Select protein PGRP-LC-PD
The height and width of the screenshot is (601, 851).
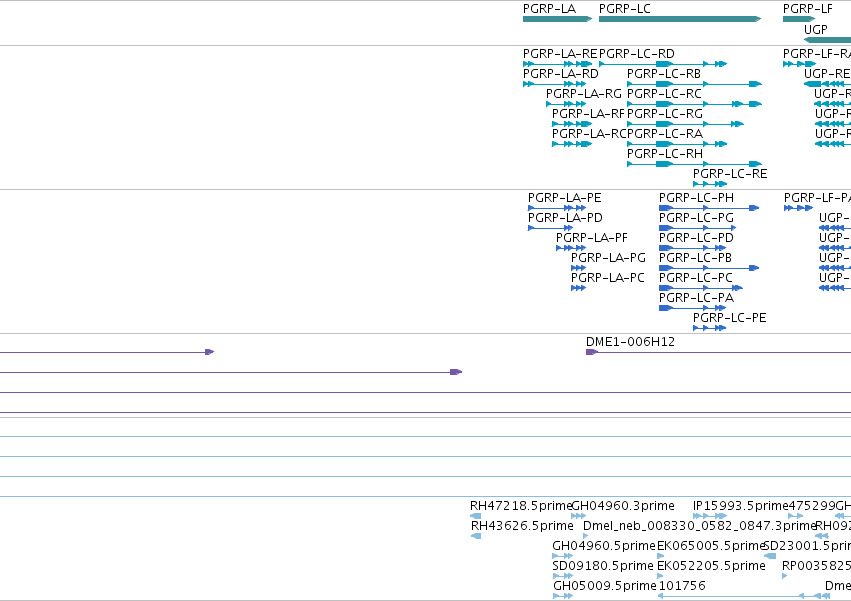pyautogui.click(x=696, y=238)
